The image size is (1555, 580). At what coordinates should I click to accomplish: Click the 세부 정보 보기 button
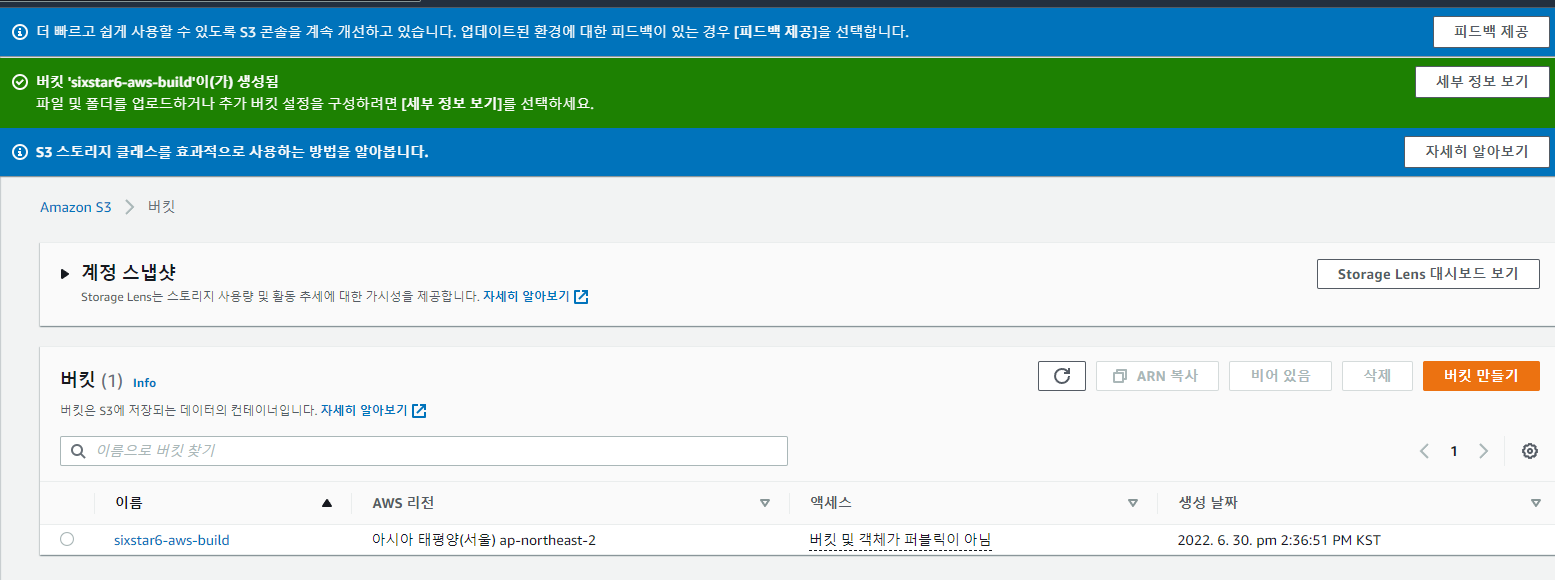(1481, 82)
